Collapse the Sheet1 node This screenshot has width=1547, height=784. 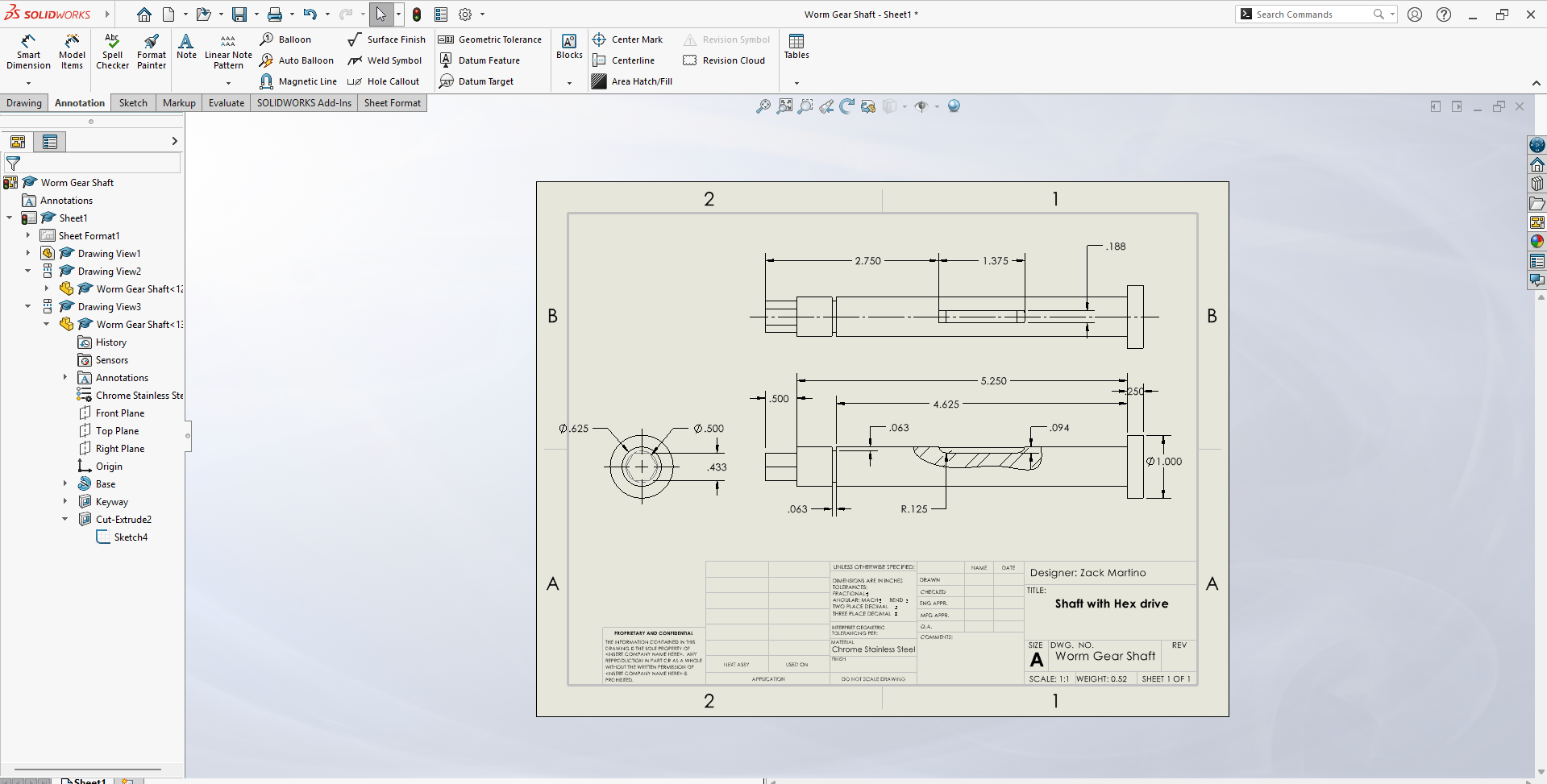click(10, 218)
